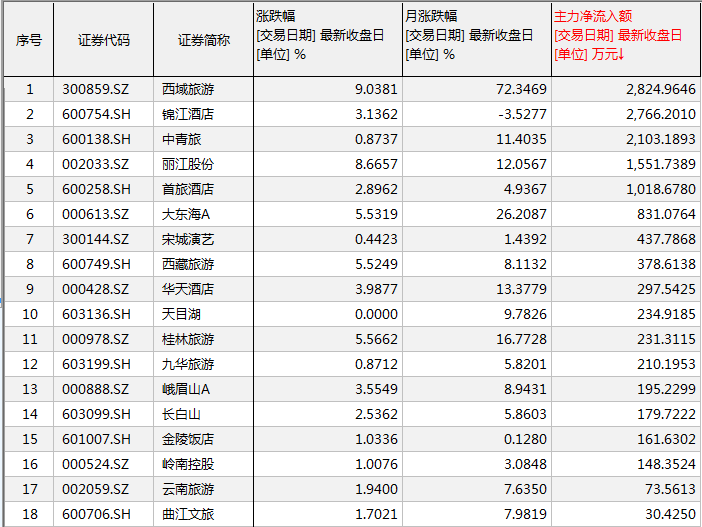Select stock code 000428.SZ
702x527 pixels.
tap(95, 289)
